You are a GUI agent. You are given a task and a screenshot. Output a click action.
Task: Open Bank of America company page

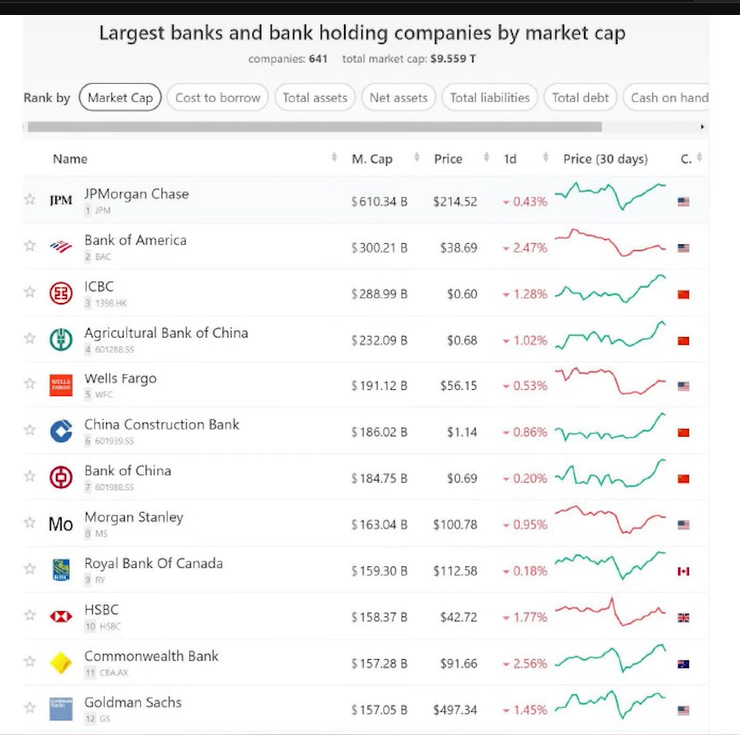(136, 240)
